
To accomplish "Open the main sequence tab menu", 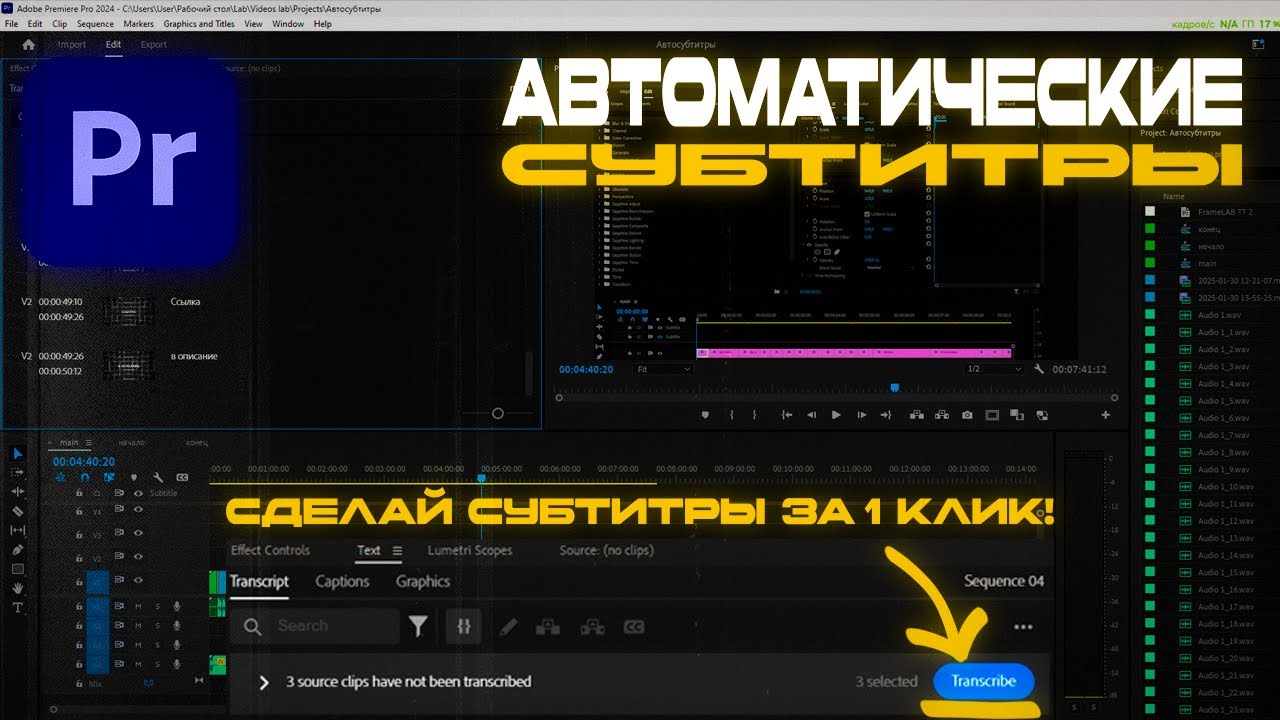I will click(x=88, y=443).
